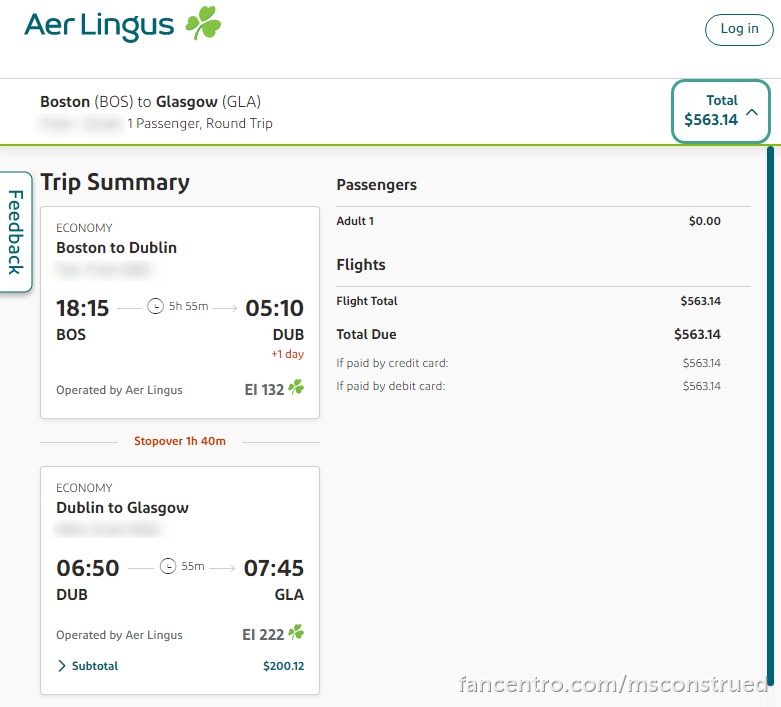781x707 pixels.
Task: Click the 'If paid by credit card' line
Action: 528,363
